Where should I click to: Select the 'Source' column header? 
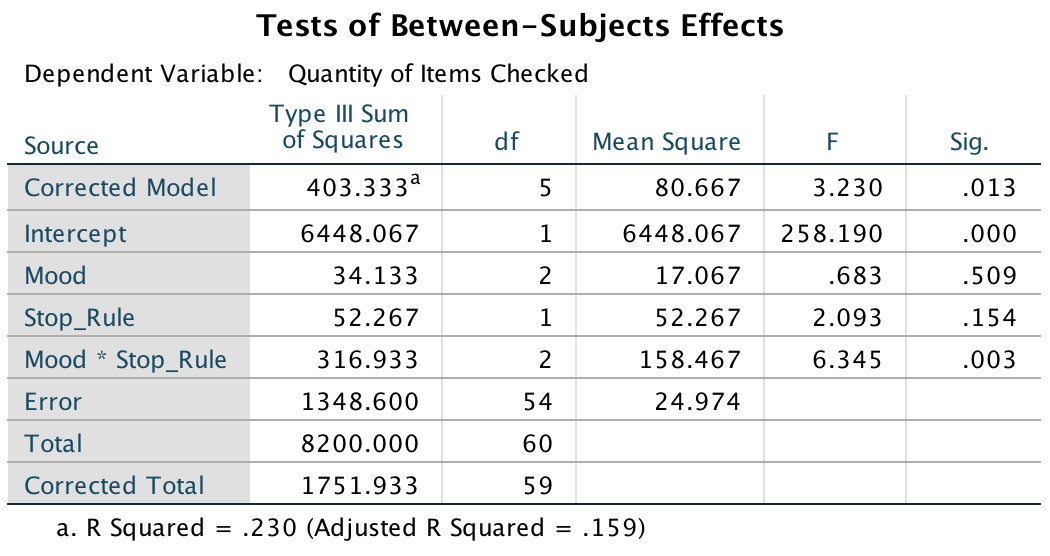(x=62, y=146)
